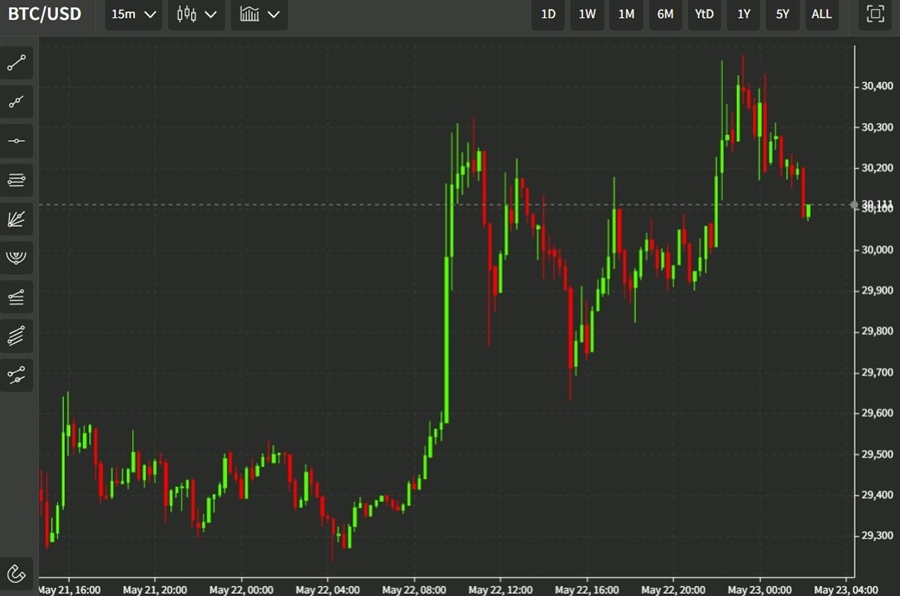The height and width of the screenshot is (596, 900).
Task: Set range to 1Y
Action: (744, 14)
